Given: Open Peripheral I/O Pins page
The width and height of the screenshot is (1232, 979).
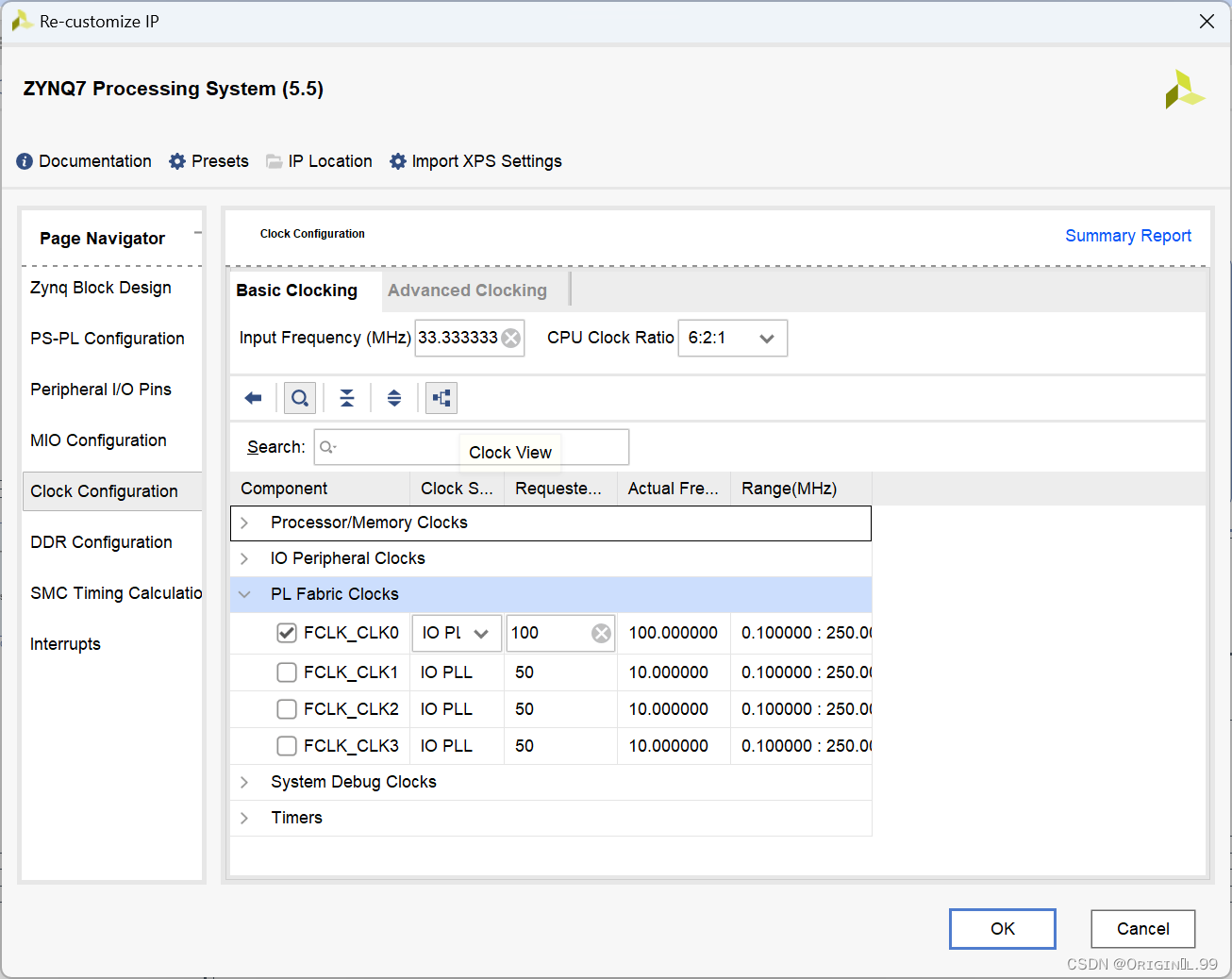Looking at the screenshot, I should (x=101, y=390).
